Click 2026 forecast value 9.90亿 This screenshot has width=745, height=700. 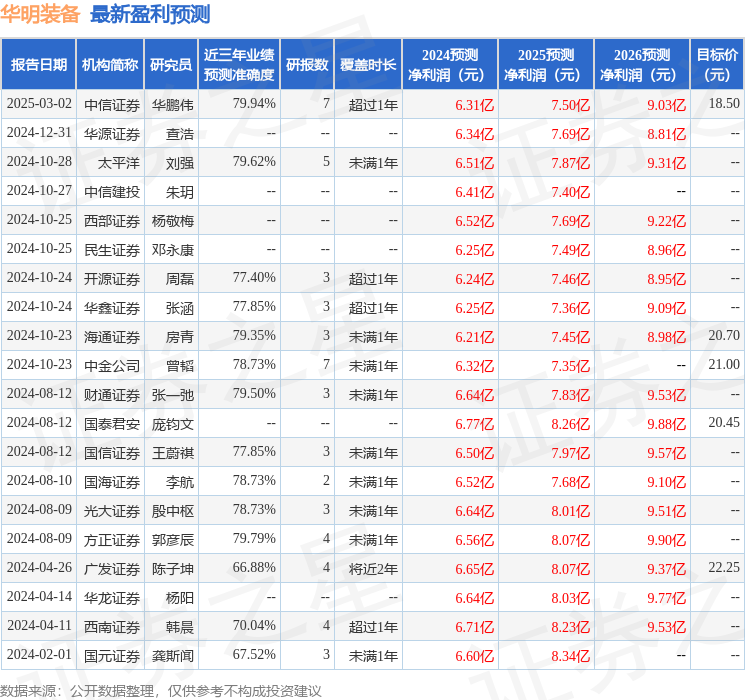(x=666, y=540)
